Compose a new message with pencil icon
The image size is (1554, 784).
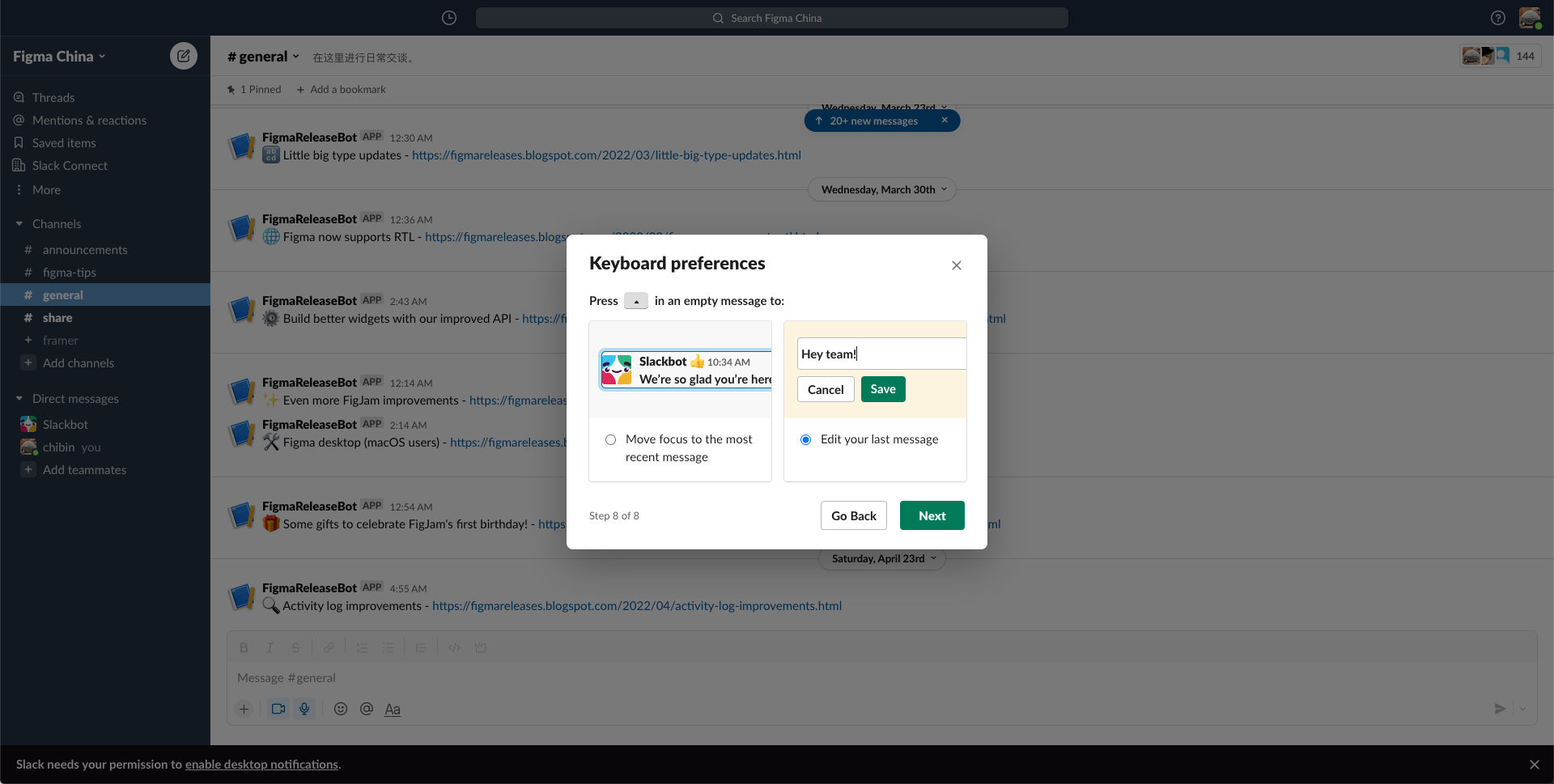(x=184, y=56)
